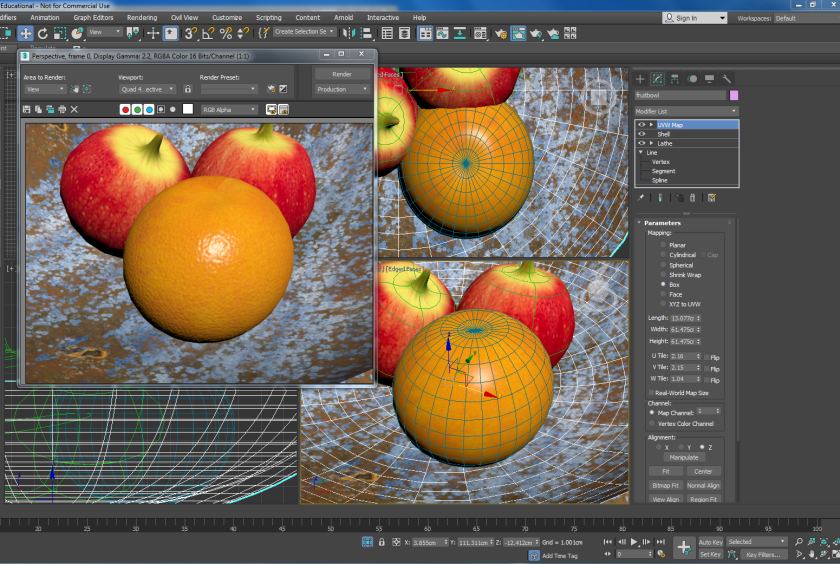Expand the Production render mode dropdown
840x564 pixels.
[341, 89]
